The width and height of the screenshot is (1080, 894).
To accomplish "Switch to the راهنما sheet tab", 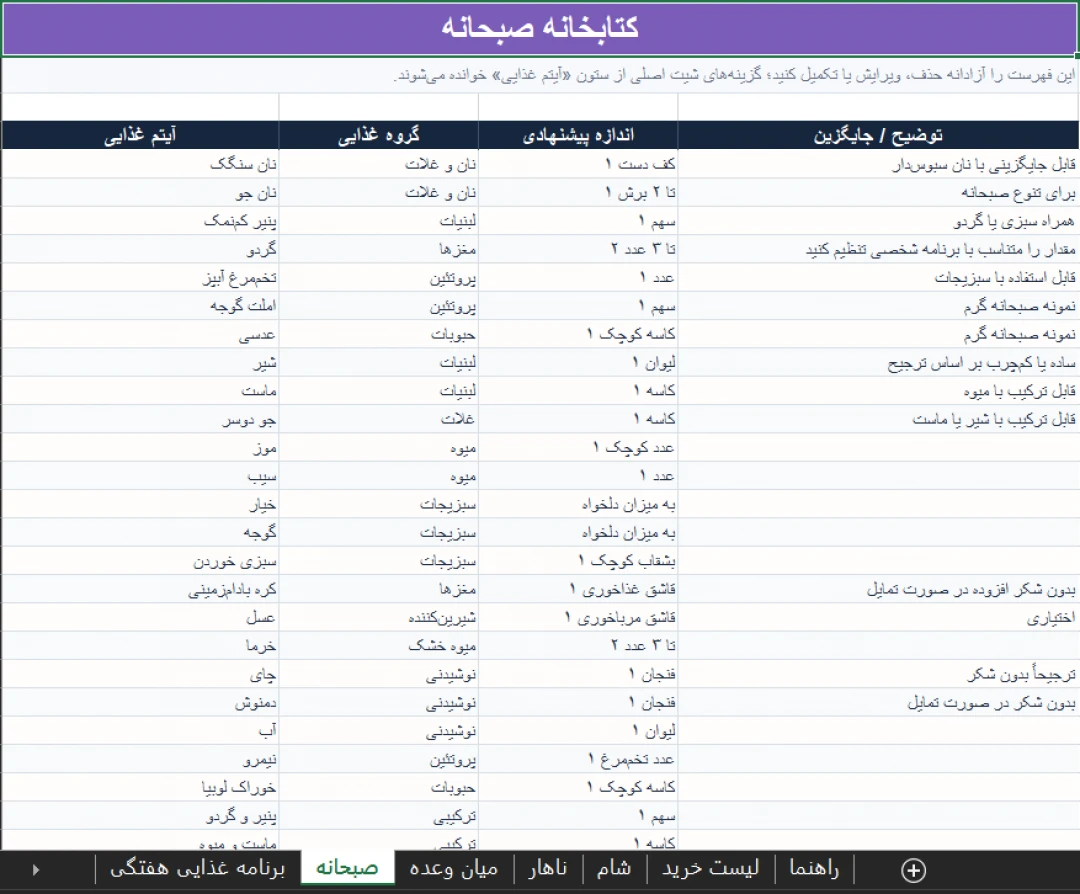I will 813,868.
